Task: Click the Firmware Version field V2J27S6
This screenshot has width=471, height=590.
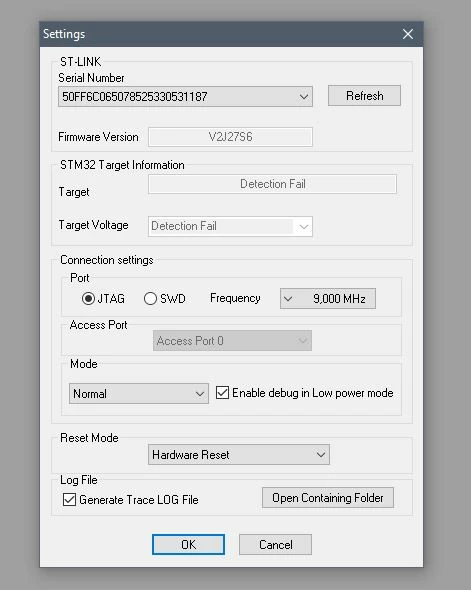Action: [230, 137]
